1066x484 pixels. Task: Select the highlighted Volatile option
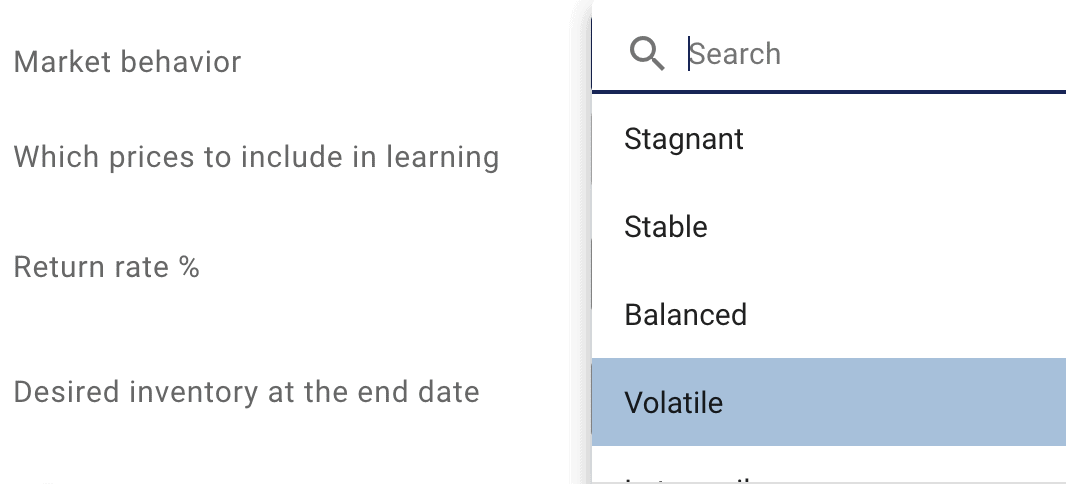coord(829,402)
